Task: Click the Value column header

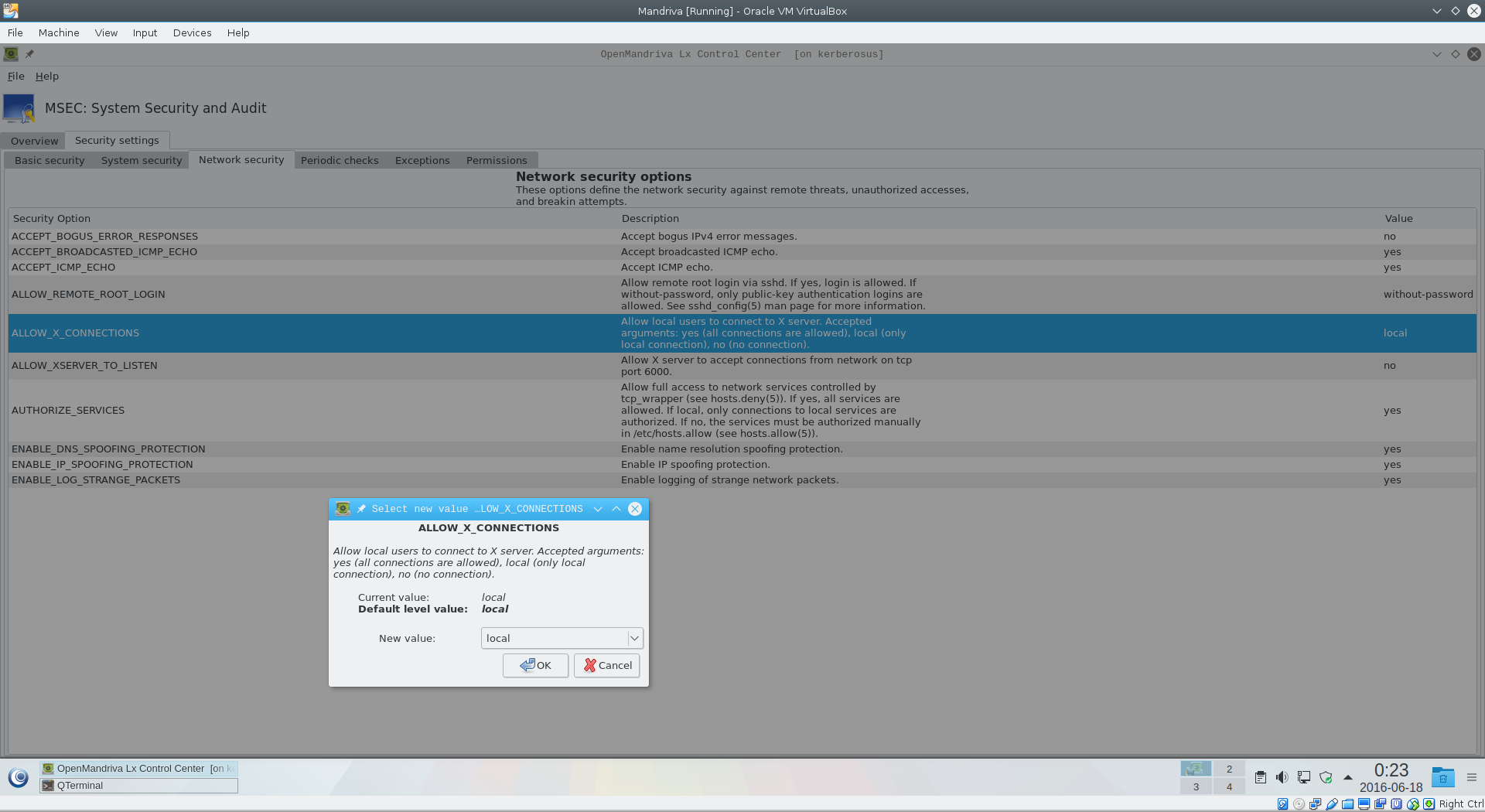Action: (x=1429, y=219)
